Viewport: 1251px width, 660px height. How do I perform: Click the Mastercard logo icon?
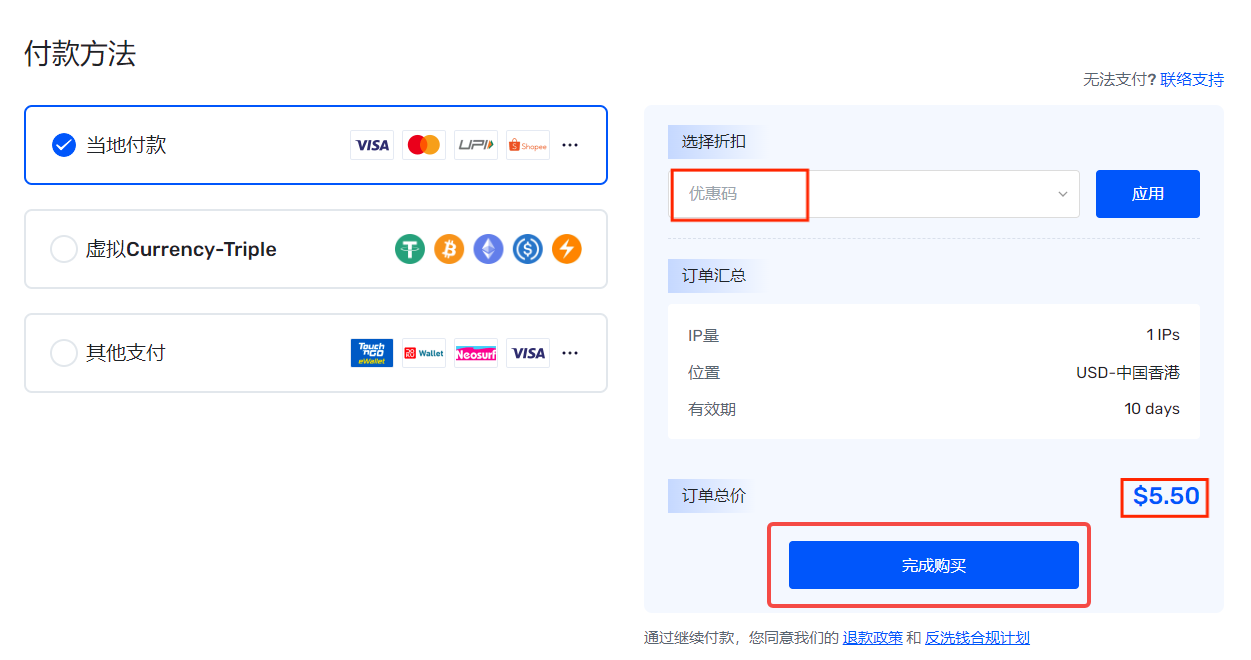pyautogui.click(x=424, y=145)
